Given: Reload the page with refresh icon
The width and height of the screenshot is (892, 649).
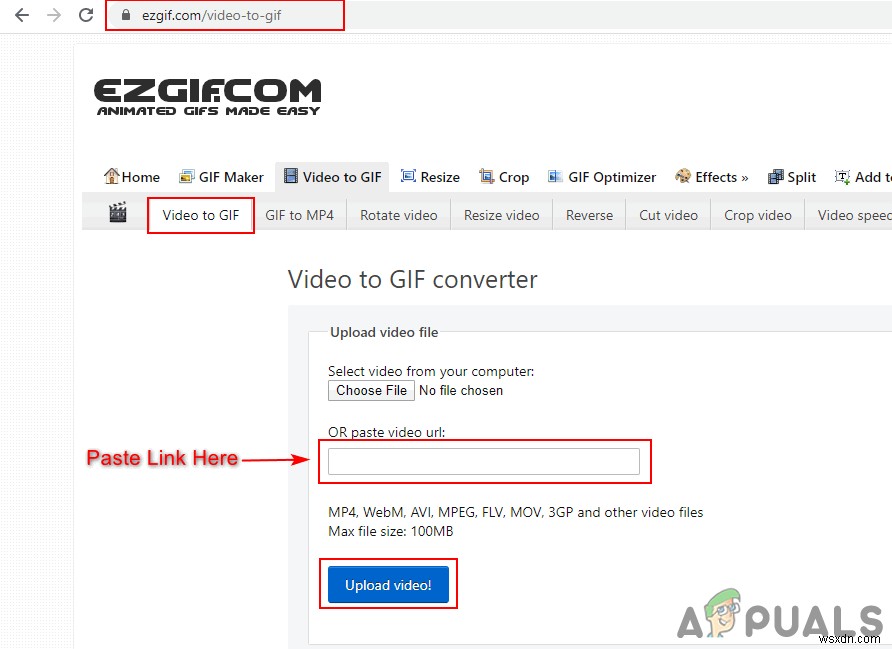Looking at the screenshot, I should pos(86,15).
